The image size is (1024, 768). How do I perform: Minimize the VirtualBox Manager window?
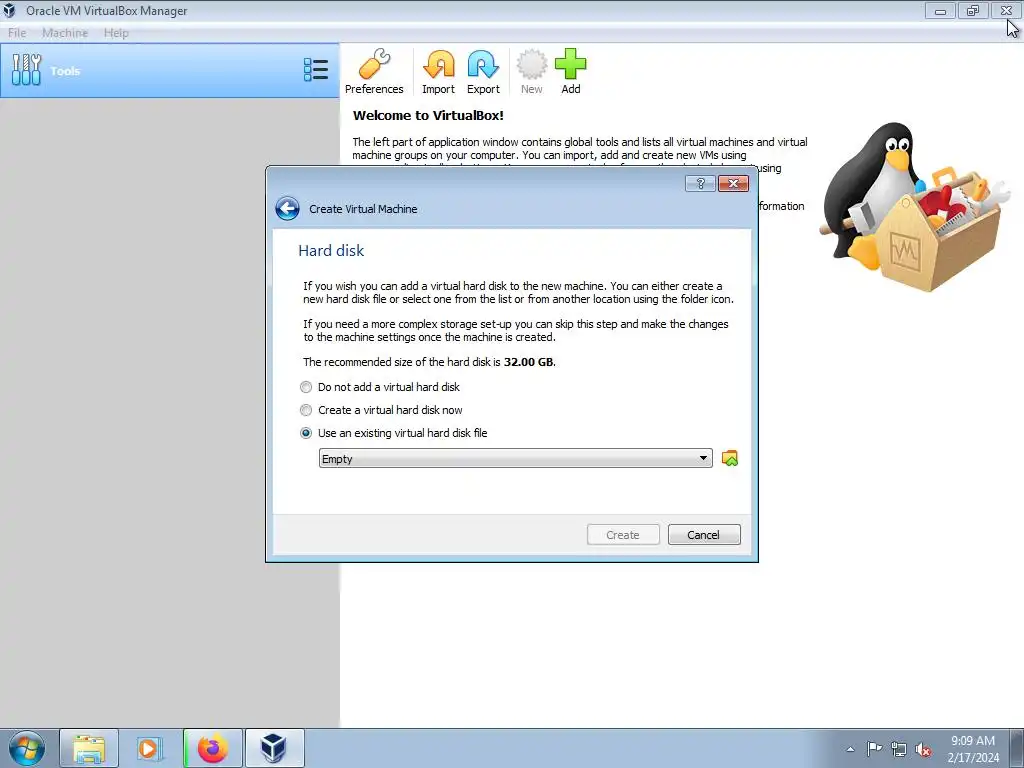pos(940,10)
